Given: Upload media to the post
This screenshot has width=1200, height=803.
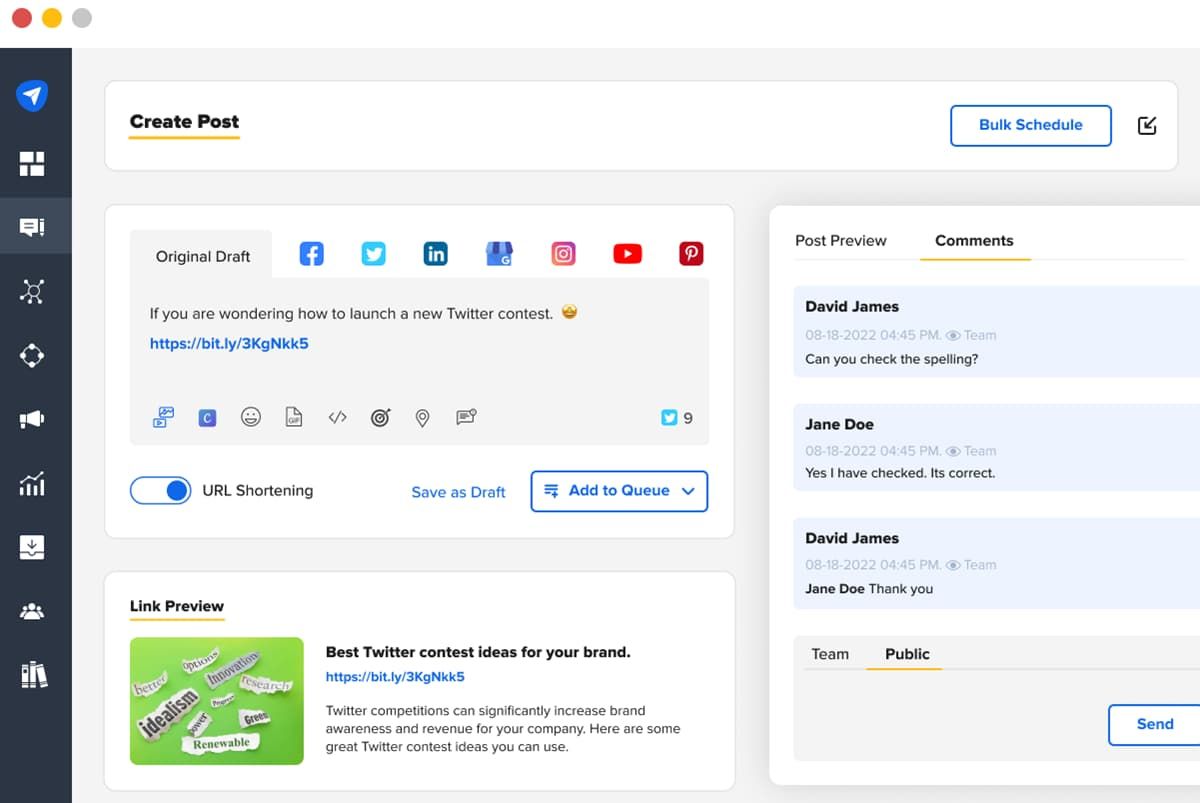Looking at the screenshot, I should tap(163, 415).
